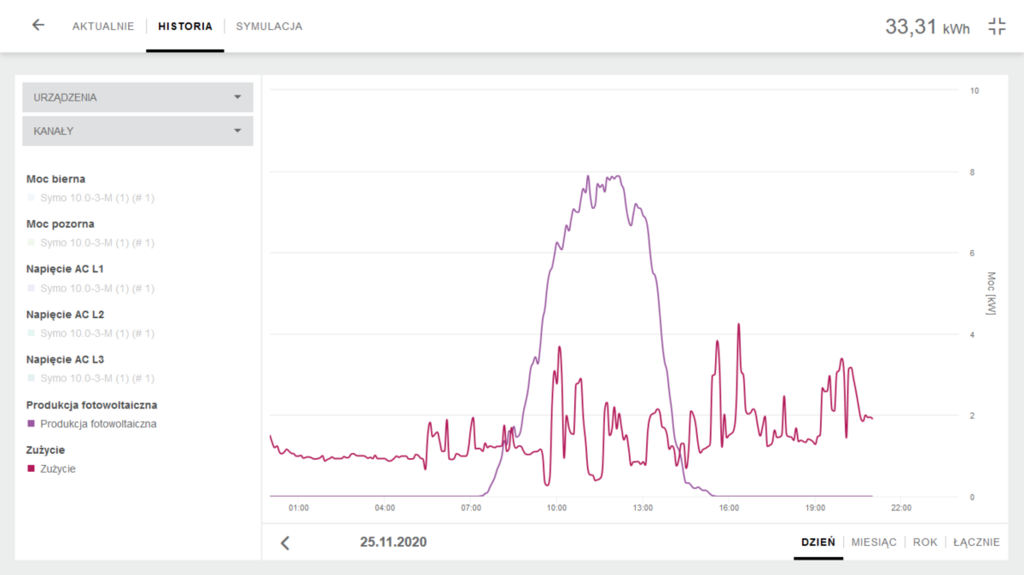Open the Symulacja tab
The image size is (1024, 575).
coord(269,27)
